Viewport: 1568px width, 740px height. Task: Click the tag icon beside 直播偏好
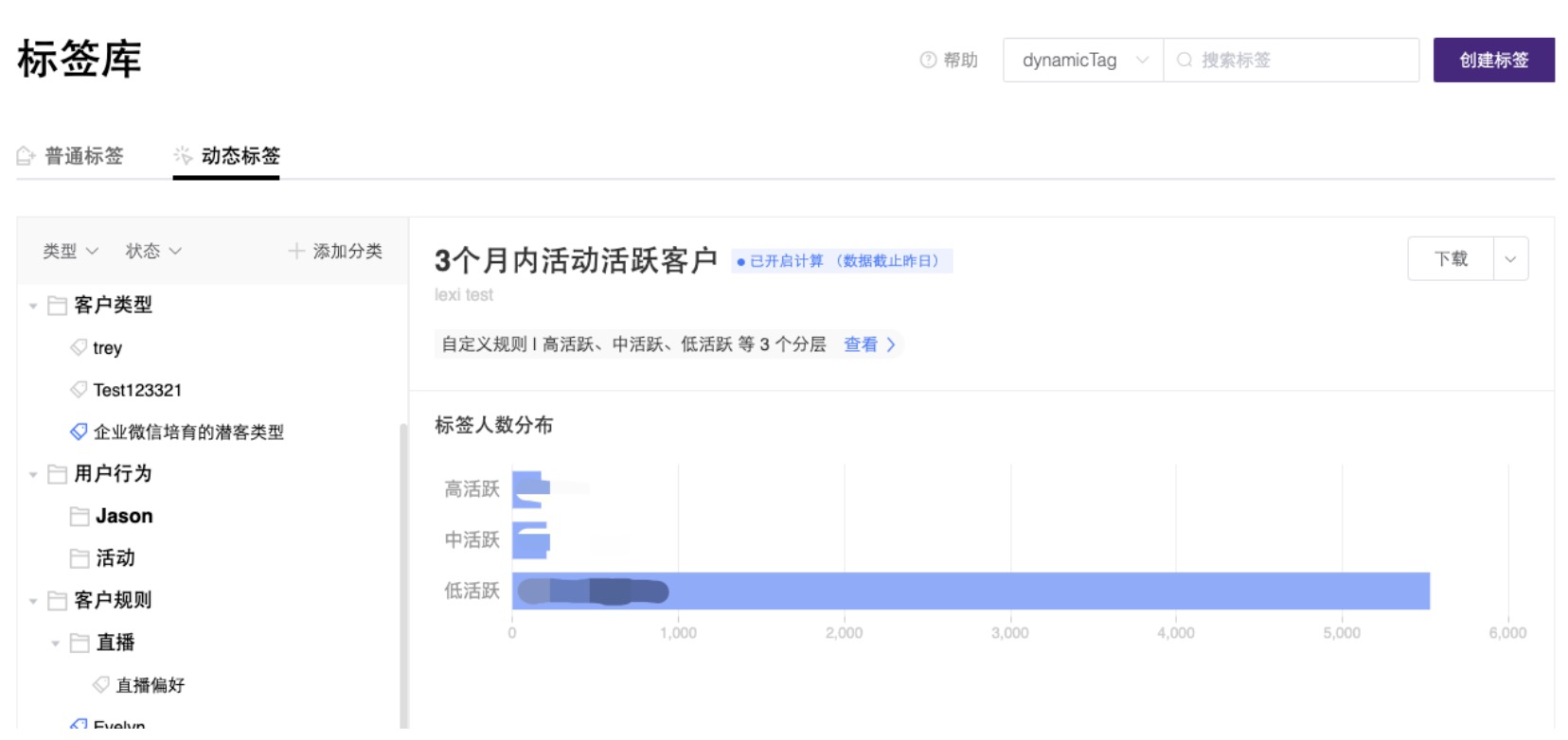coord(101,684)
